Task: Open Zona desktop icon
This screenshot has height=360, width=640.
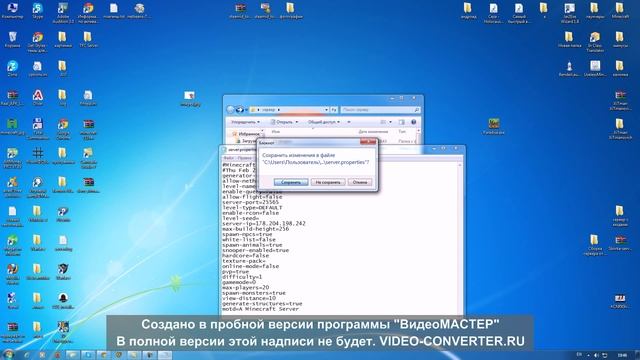Action: [12, 69]
